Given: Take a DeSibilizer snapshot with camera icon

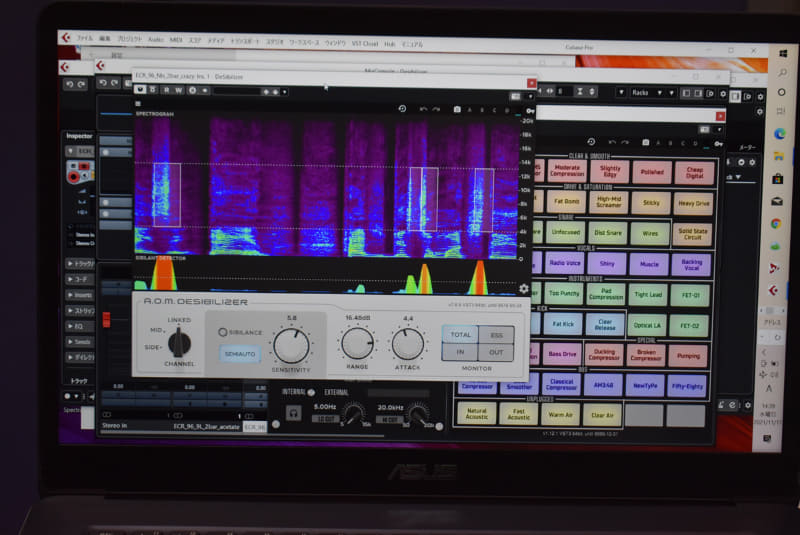Looking at the screenshot, I should click(x=457, y=110).
